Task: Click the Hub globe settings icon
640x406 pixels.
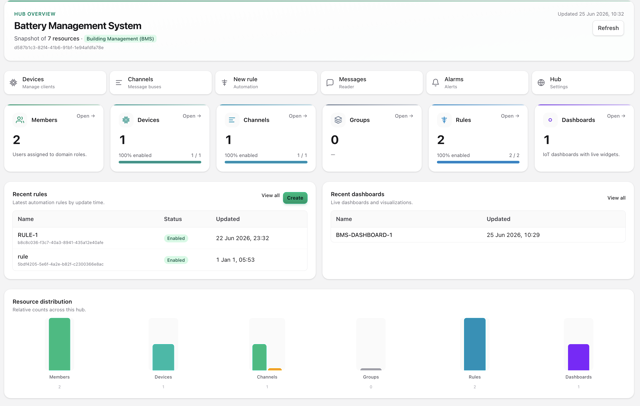Action: pyautogui.click(x=541, y=82)
